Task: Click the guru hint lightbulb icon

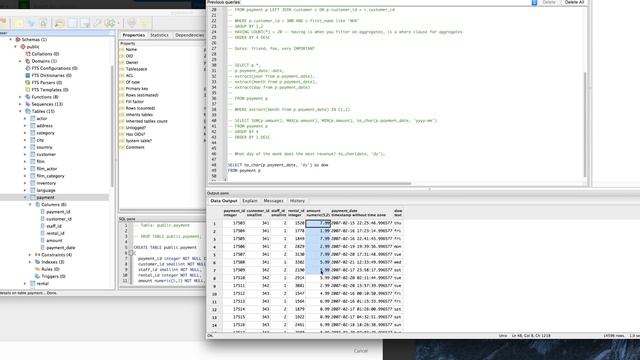Action: click(x=131, y=23)
